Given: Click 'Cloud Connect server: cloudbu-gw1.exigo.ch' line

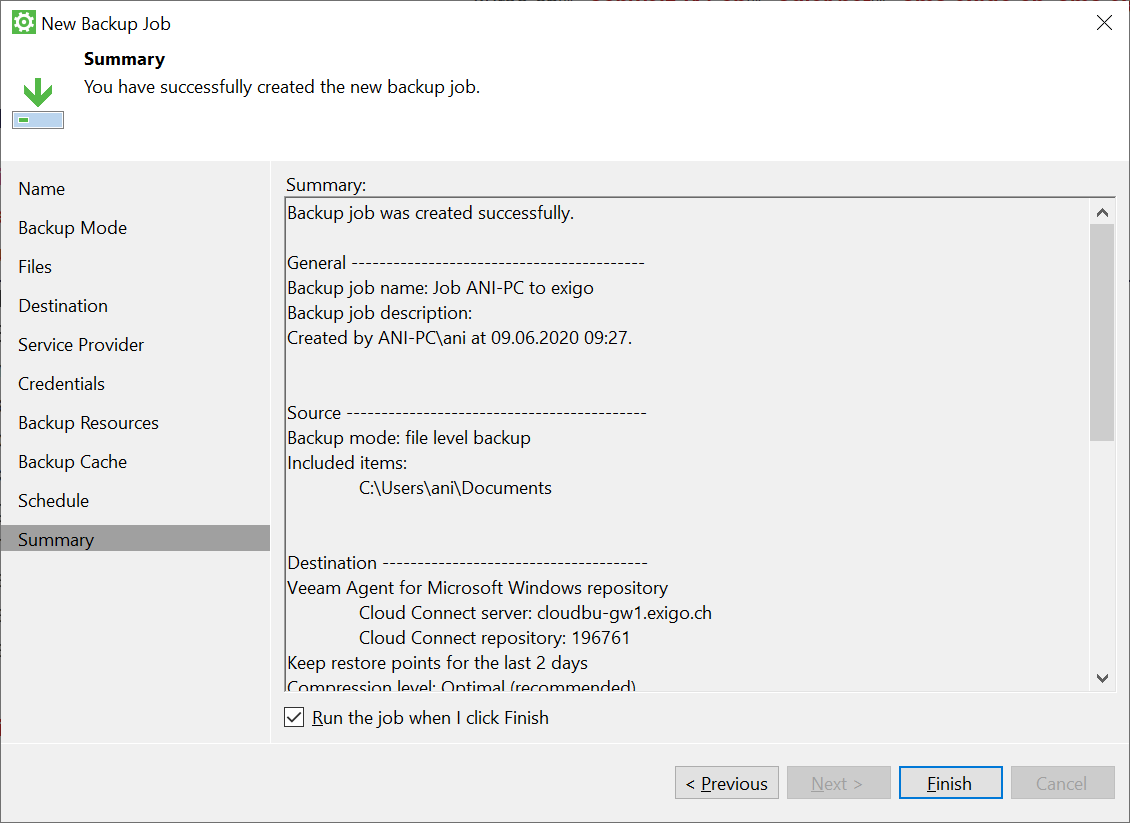Looking at the screenshot, I should pos(535,613).
